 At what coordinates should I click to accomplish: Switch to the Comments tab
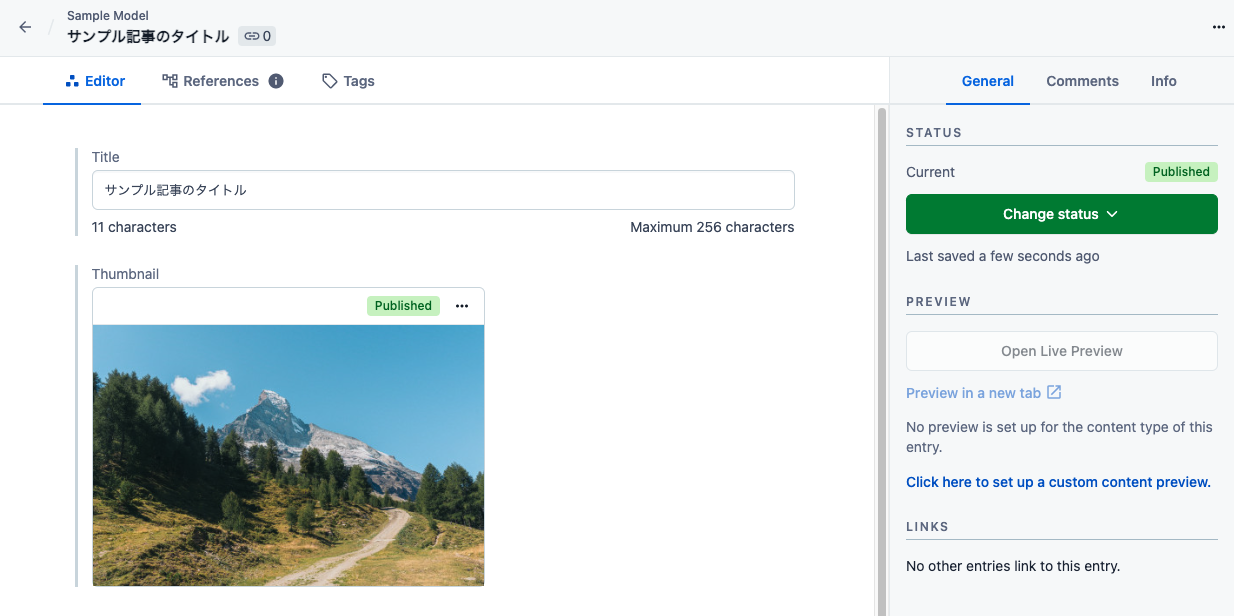point(1082,81)
